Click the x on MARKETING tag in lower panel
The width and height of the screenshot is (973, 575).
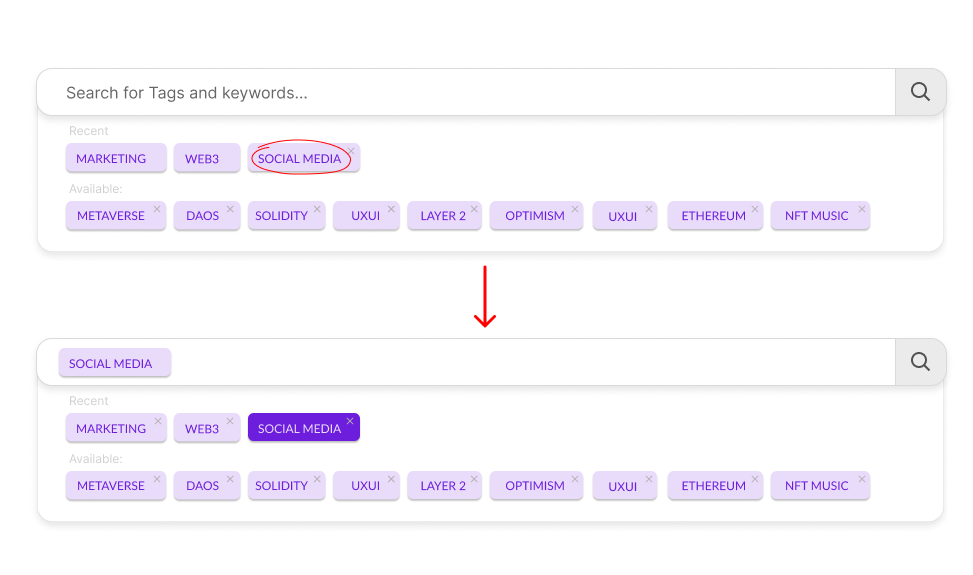(x=157, y=421)
